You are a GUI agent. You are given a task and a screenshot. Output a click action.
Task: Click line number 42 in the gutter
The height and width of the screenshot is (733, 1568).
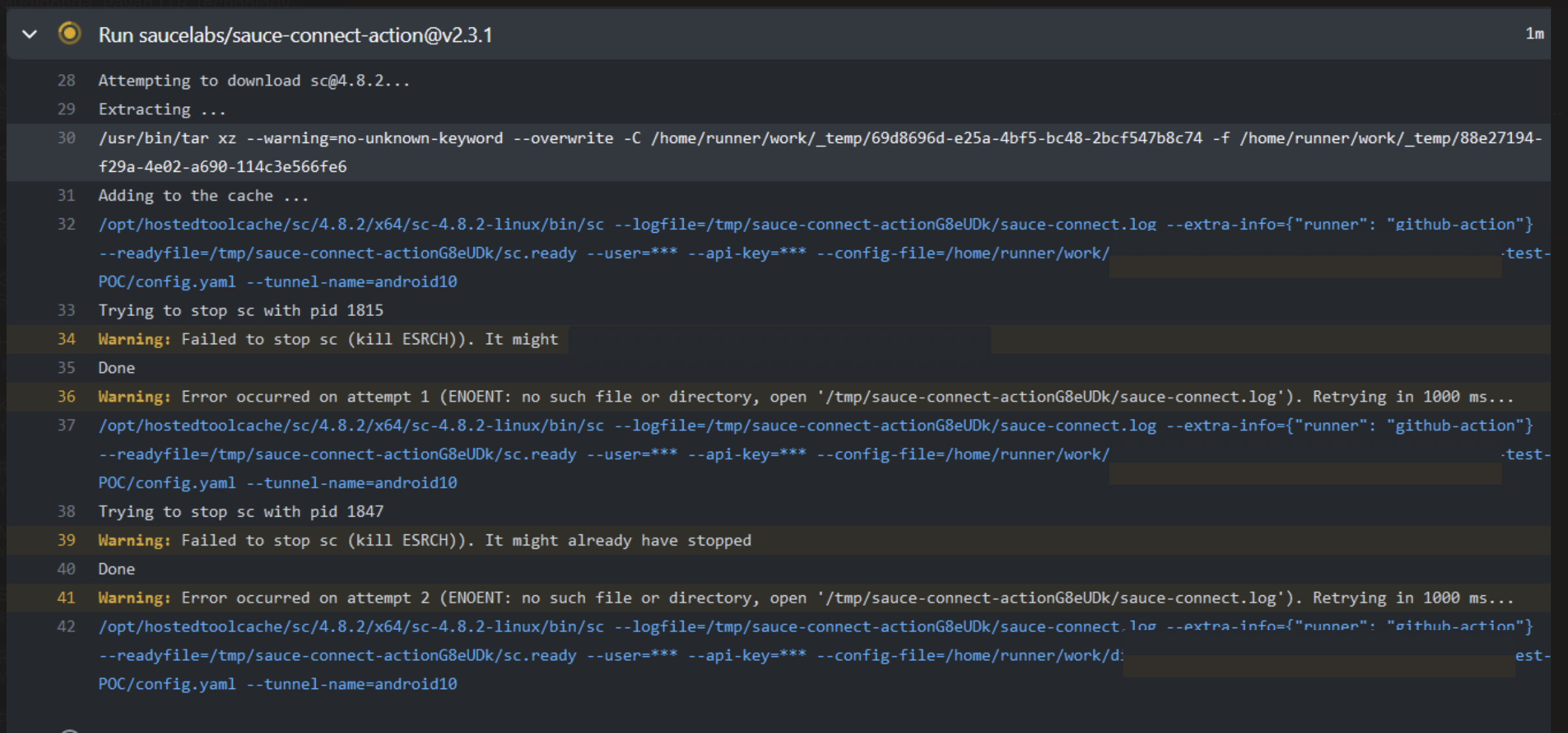coord(66,626)
